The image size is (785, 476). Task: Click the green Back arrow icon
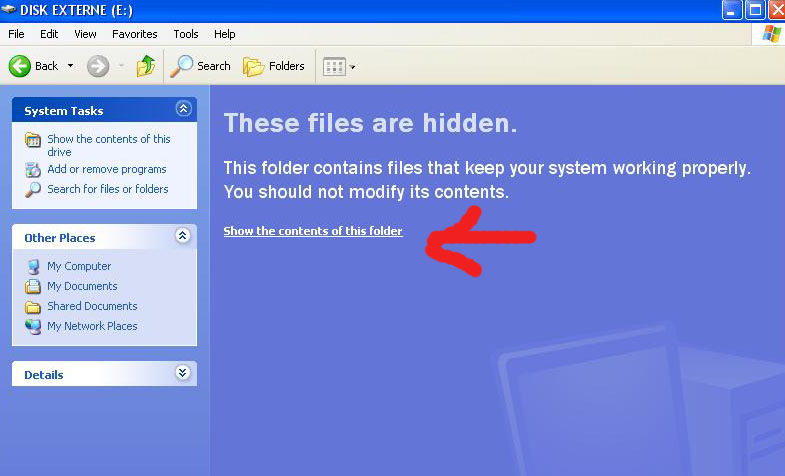click(20, 66)
